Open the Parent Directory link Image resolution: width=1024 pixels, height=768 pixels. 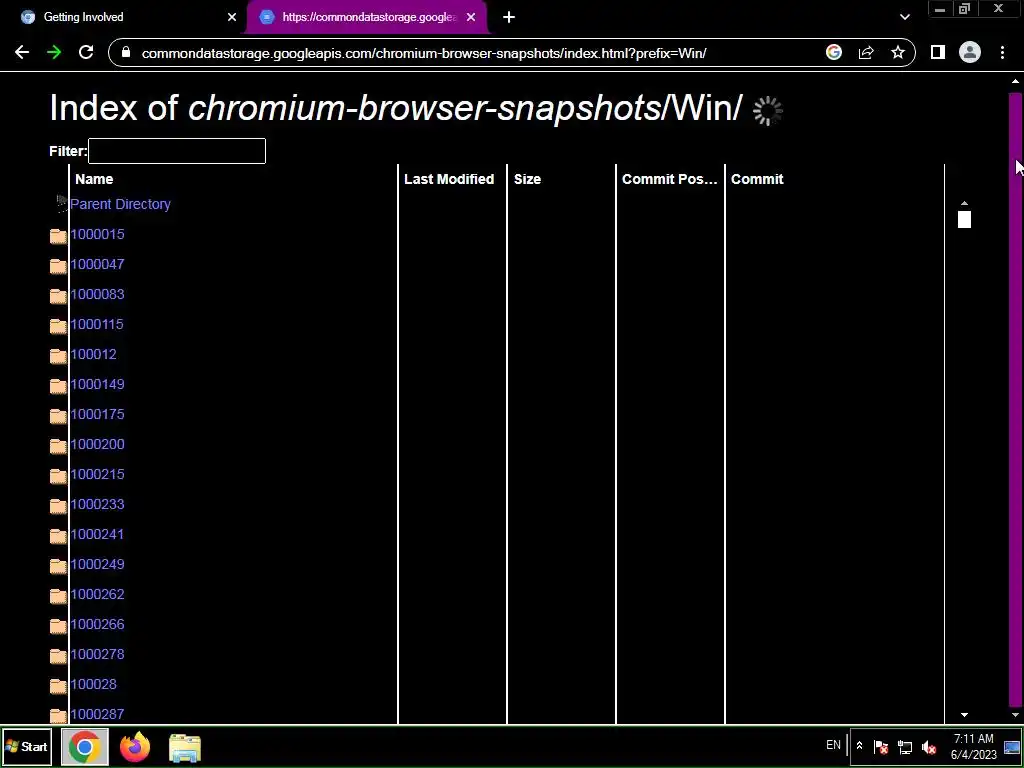[x=120, y=204]
